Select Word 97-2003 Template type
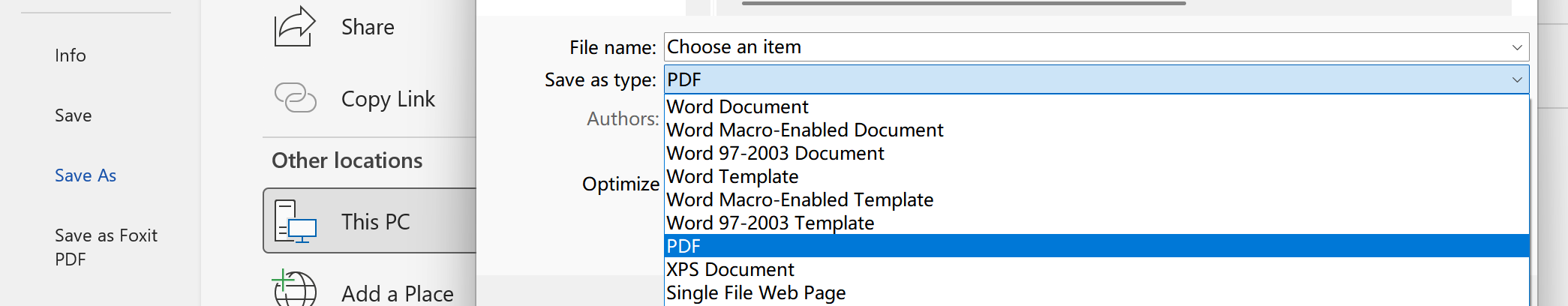Viewport: 1568px width, 306px height. 1096,223
